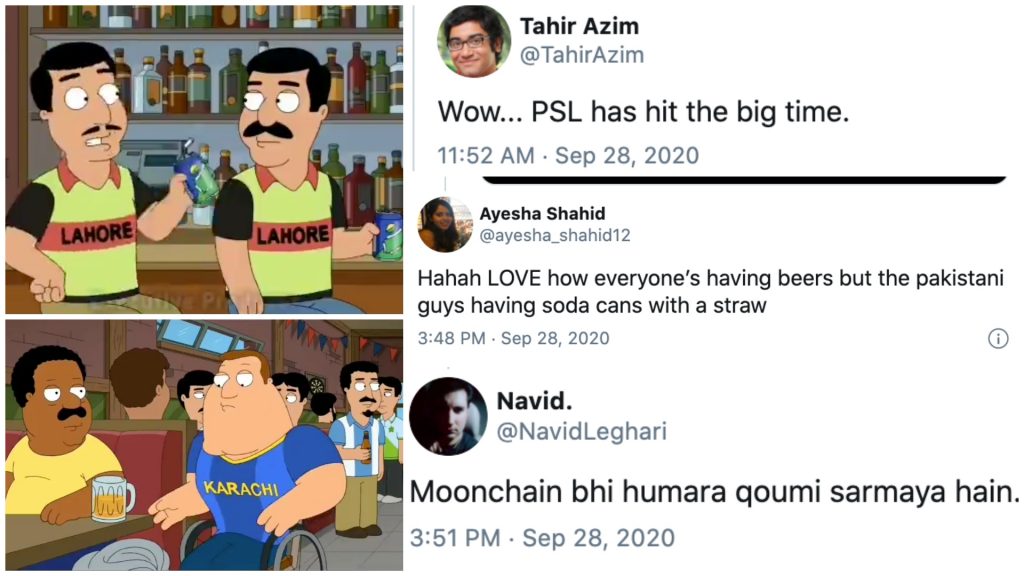This screenshot has height=576, width=1024.
Task: Select the Karachi jersey cartoon image
Action: [x=204, y=445]
